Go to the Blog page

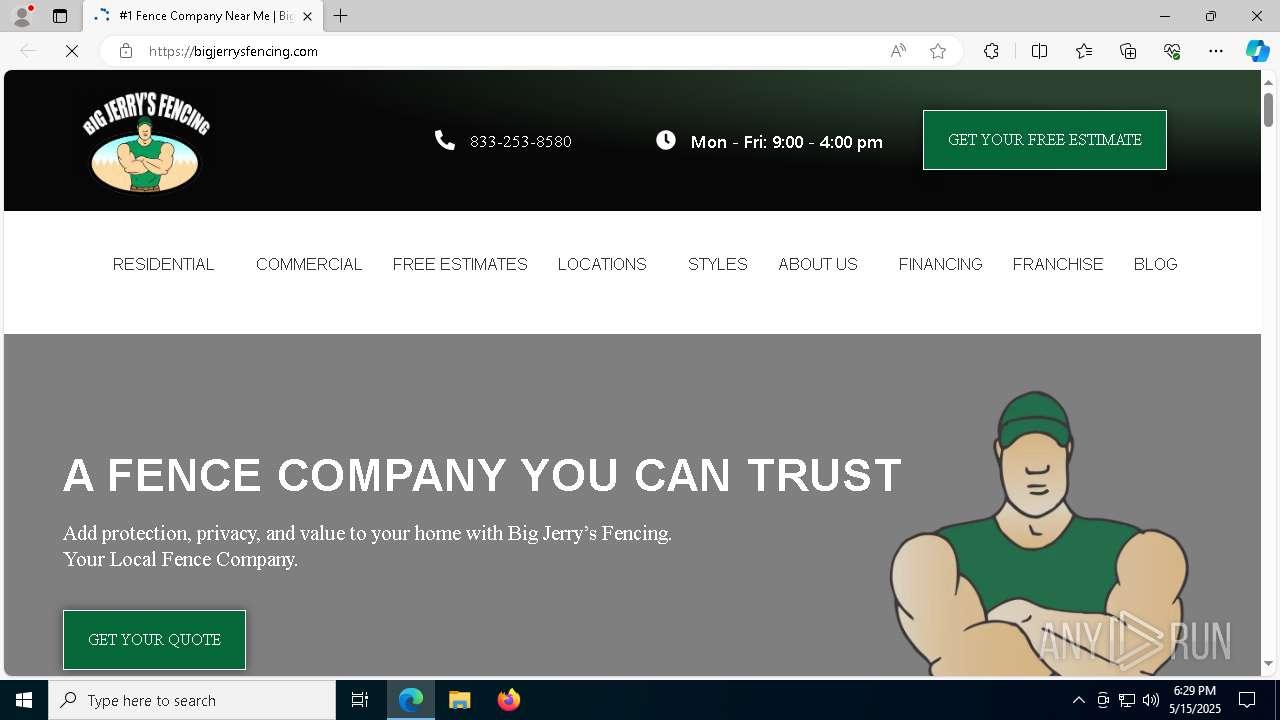click(x=1155, y=264)
